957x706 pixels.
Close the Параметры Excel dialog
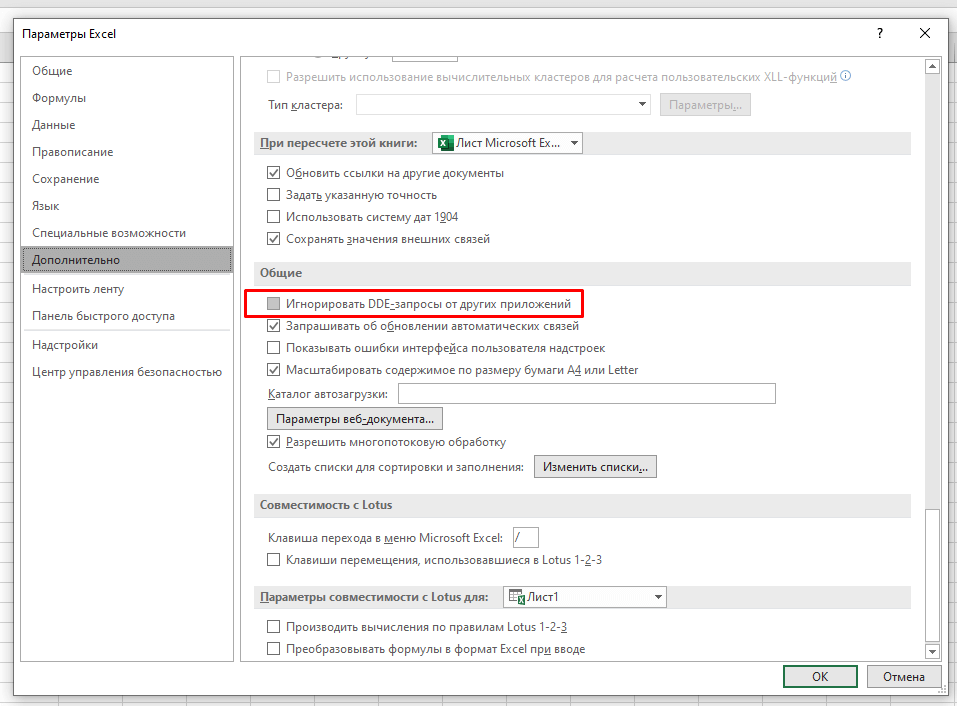click(x=925, y=34)
